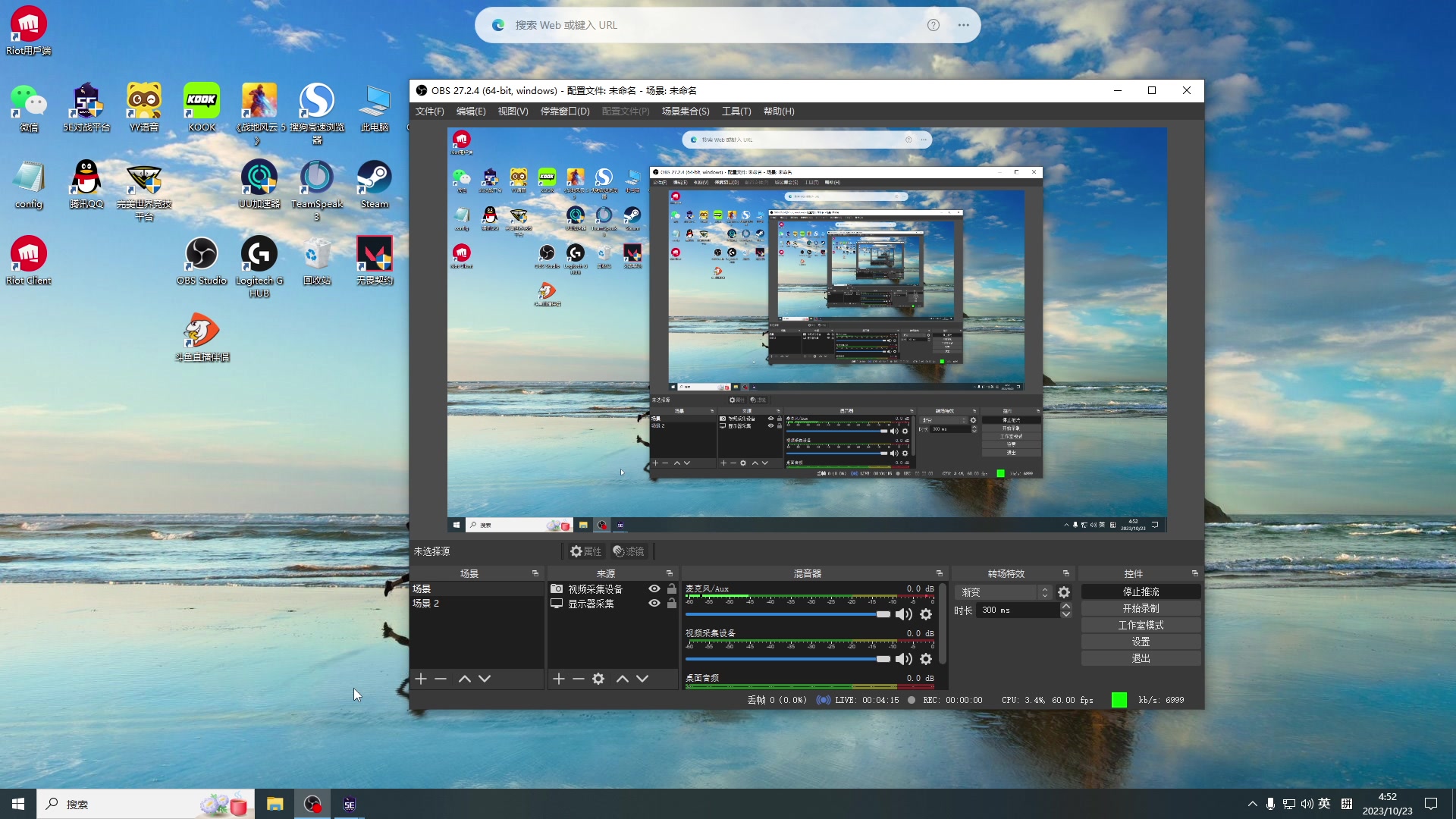Open the Logitech G HUB desktop icon
1456x819 pixels.
click(x=259, y=266)
